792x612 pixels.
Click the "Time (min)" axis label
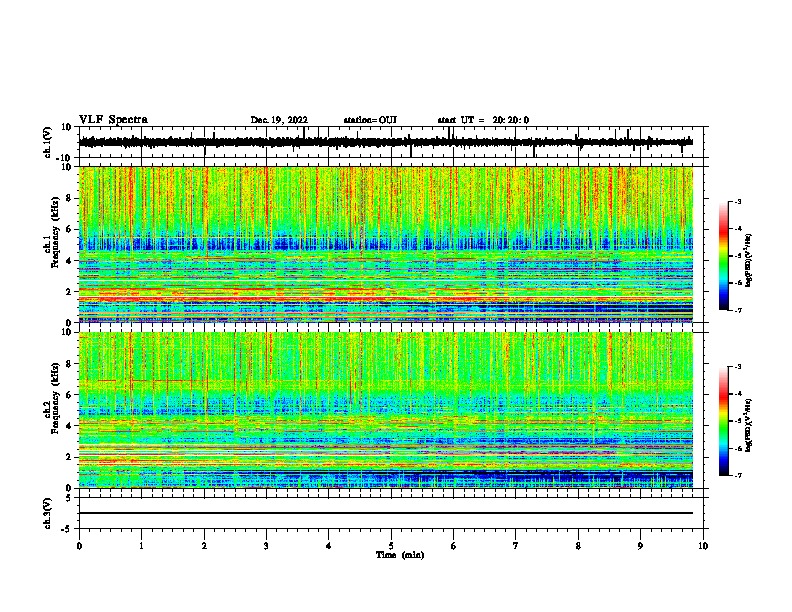[x=400, y=555]
